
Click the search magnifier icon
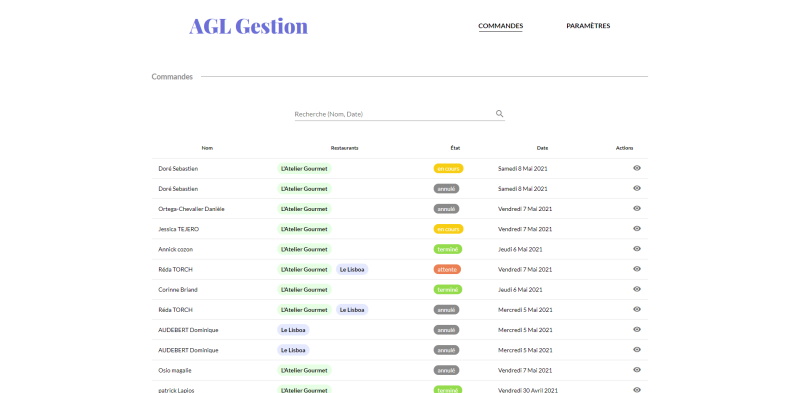pos(499,113)
